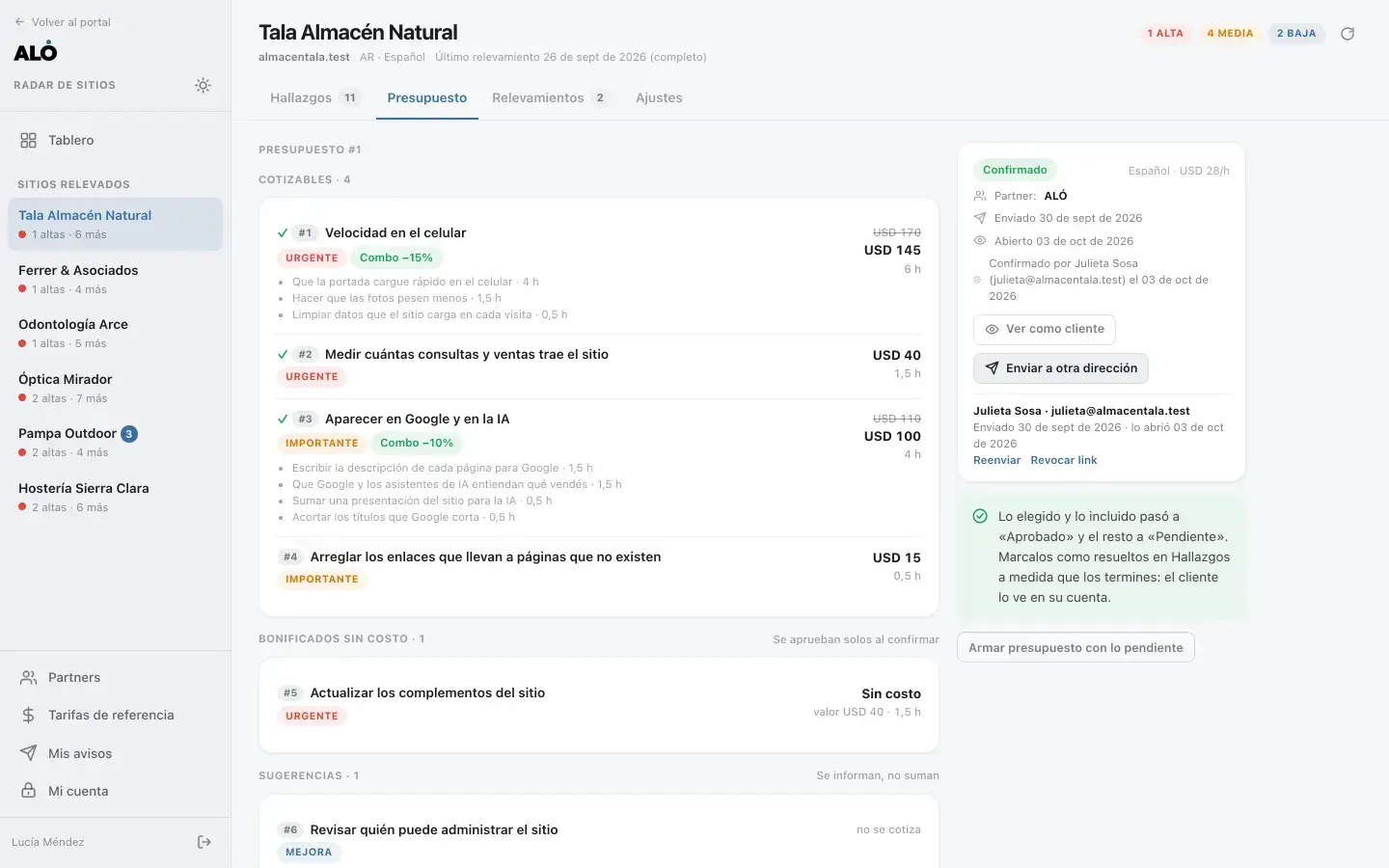The width and height of the screenshot is (1389, 868).
Task: Click the 1 ALTA severity badge
Action: tap(1165, 34)
